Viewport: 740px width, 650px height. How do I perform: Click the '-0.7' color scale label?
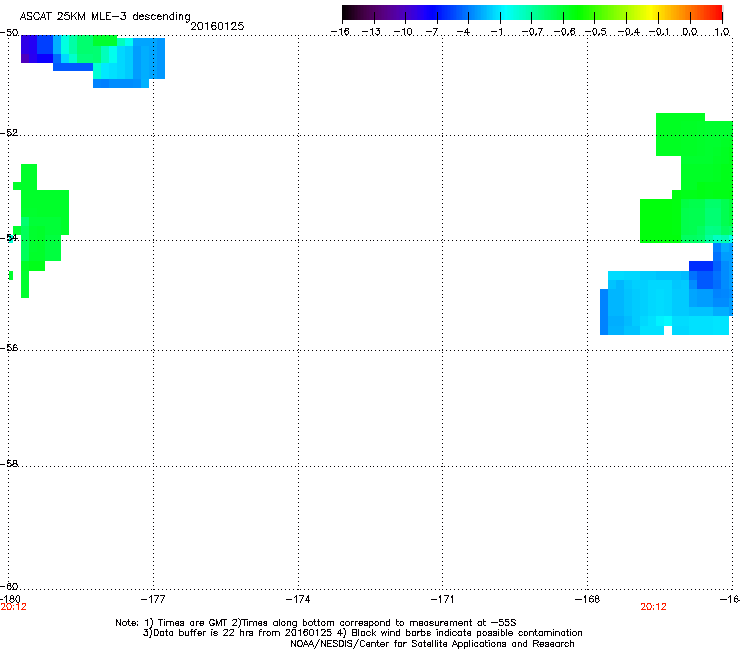(532, 32)
